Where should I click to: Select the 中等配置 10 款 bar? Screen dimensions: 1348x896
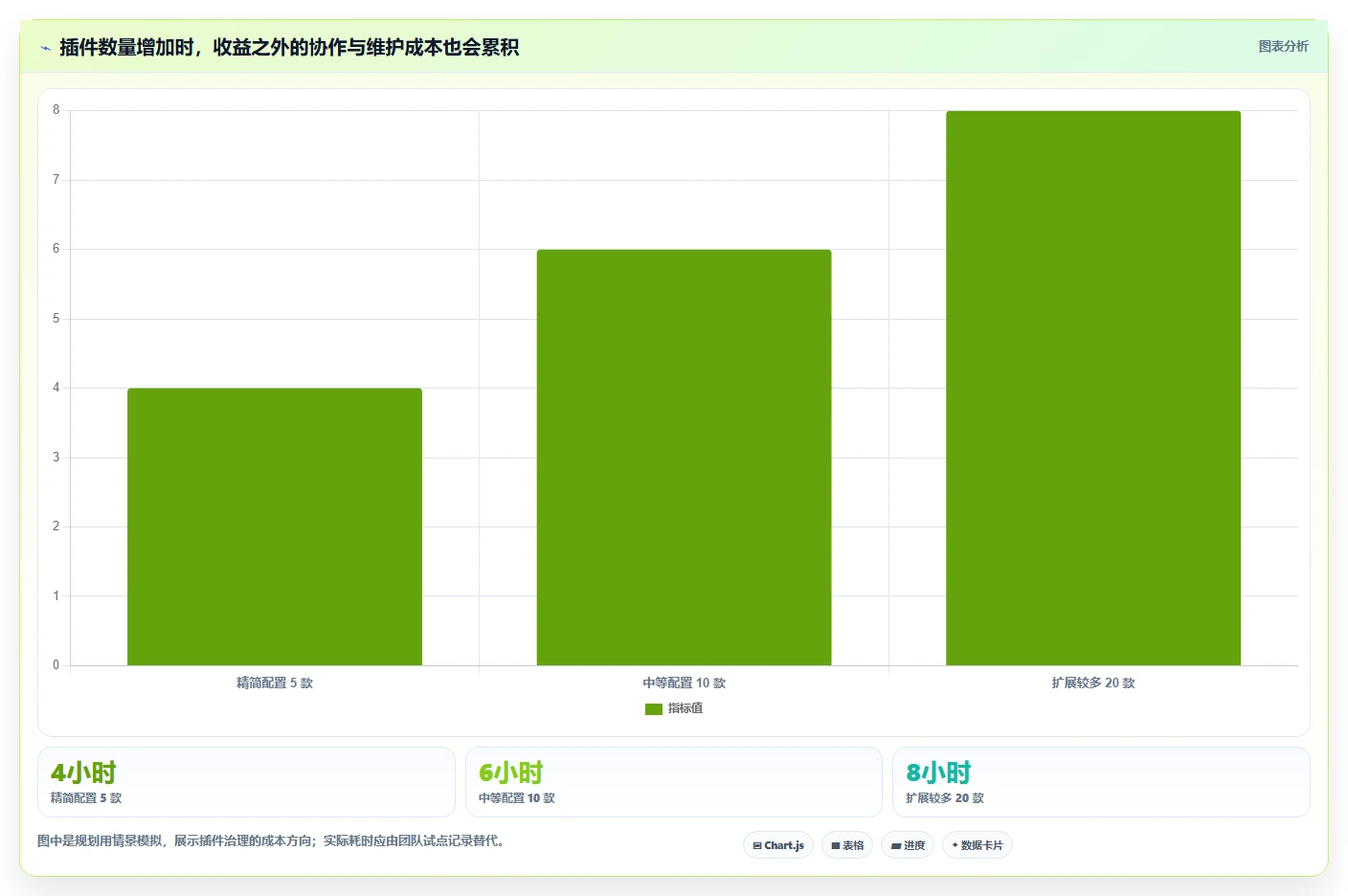pos(684,458)
